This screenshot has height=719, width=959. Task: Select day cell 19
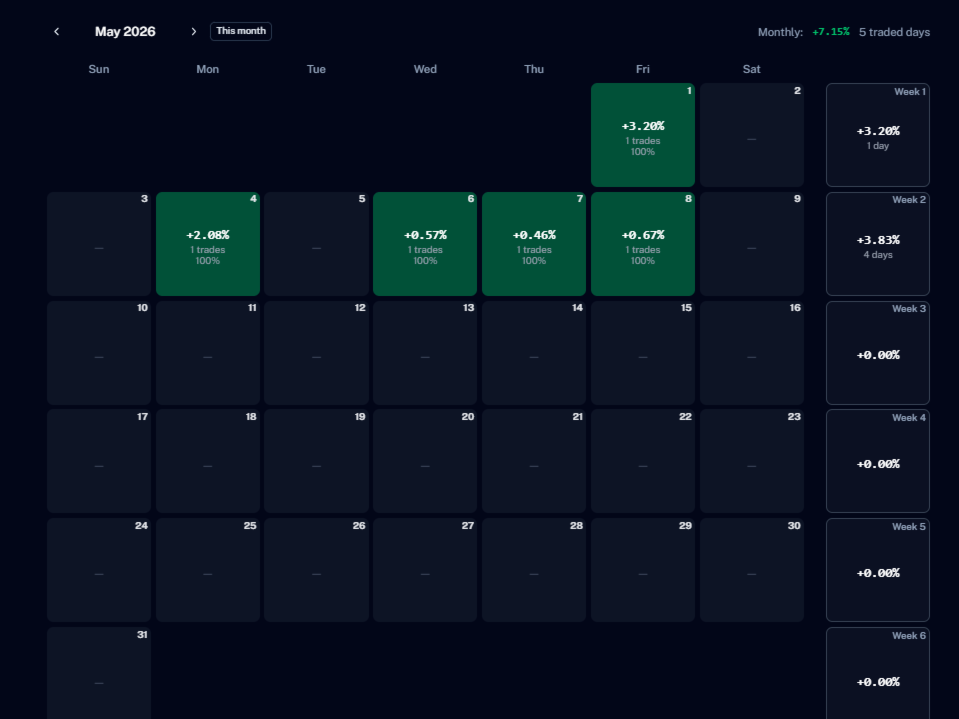(x=316, y=461)
